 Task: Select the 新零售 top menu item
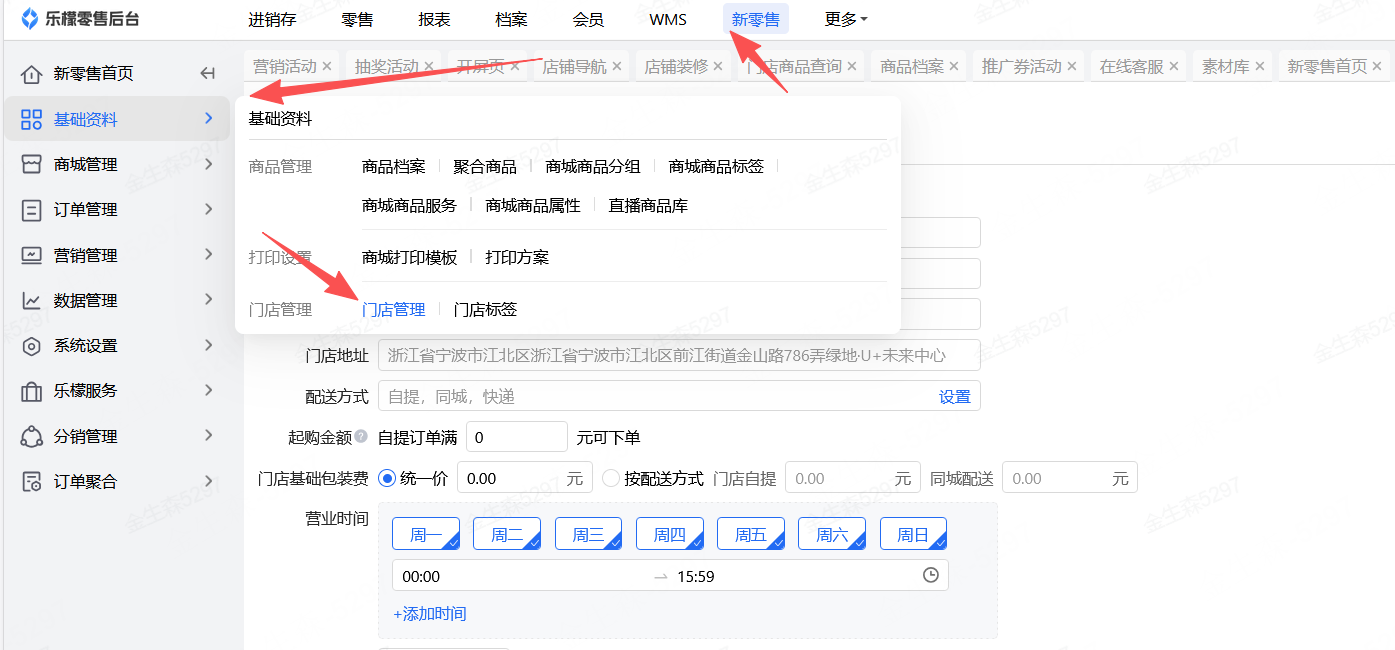coord(756,19)
